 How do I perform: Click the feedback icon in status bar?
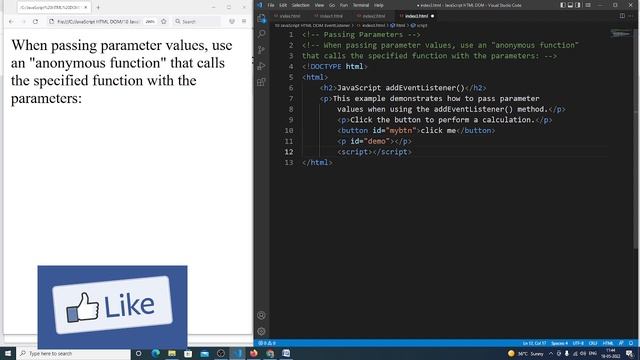coord(621,343)
